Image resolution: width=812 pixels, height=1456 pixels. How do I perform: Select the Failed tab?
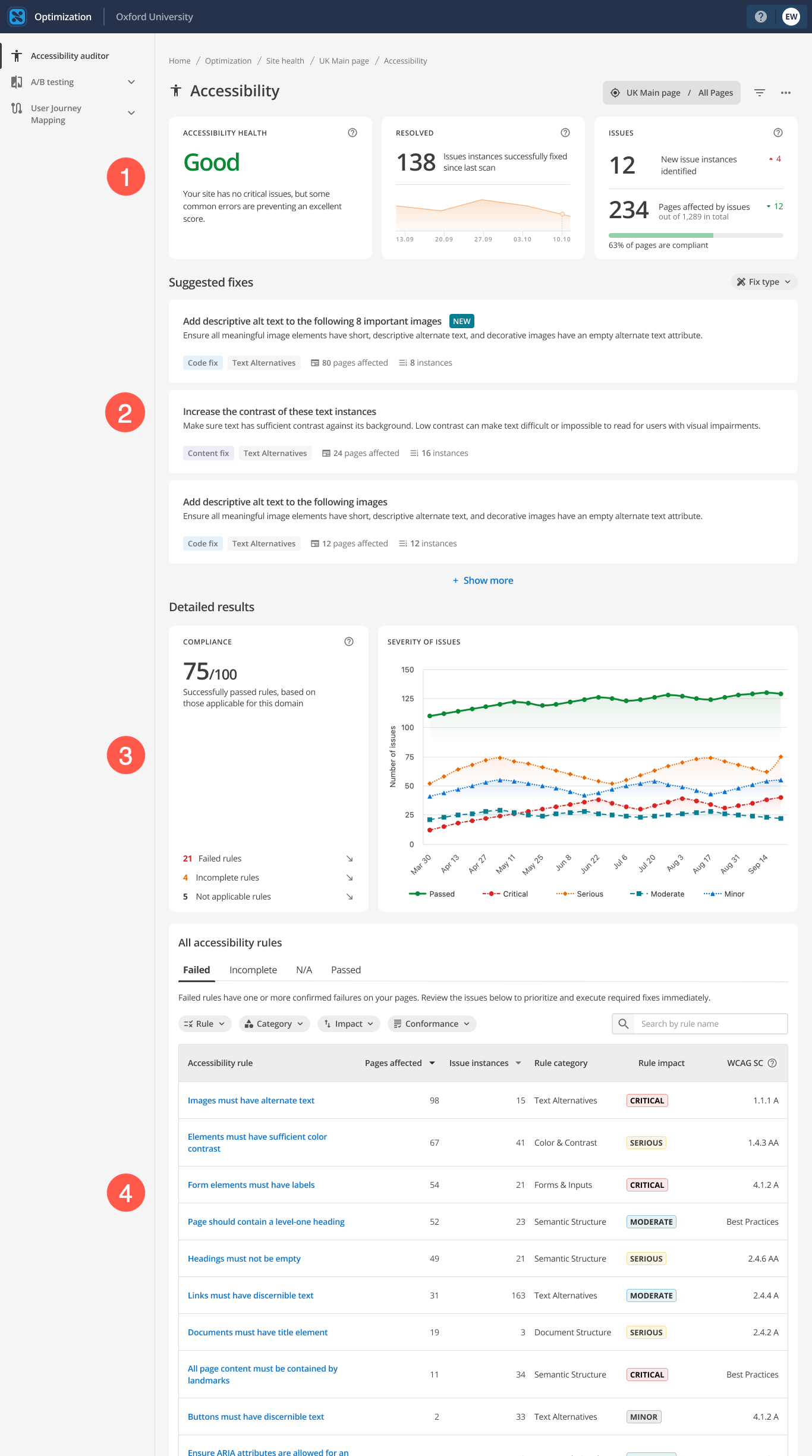tap(197, 970)
